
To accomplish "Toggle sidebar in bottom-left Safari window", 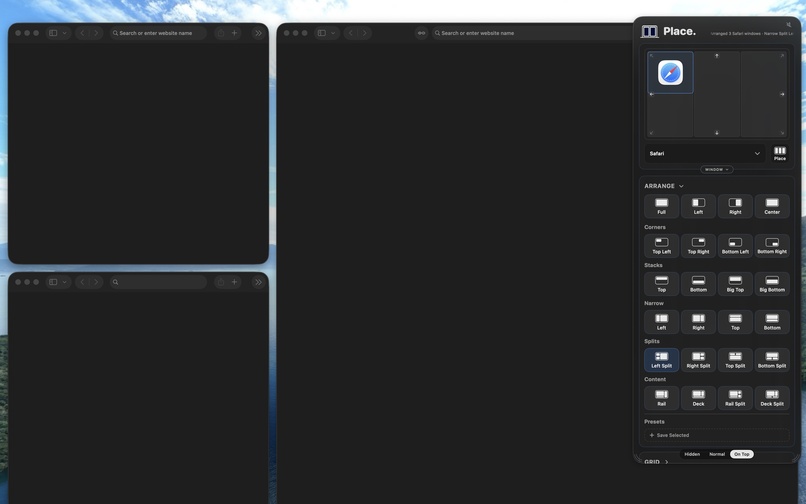I will pyautogui.click(x=53, y=282).
